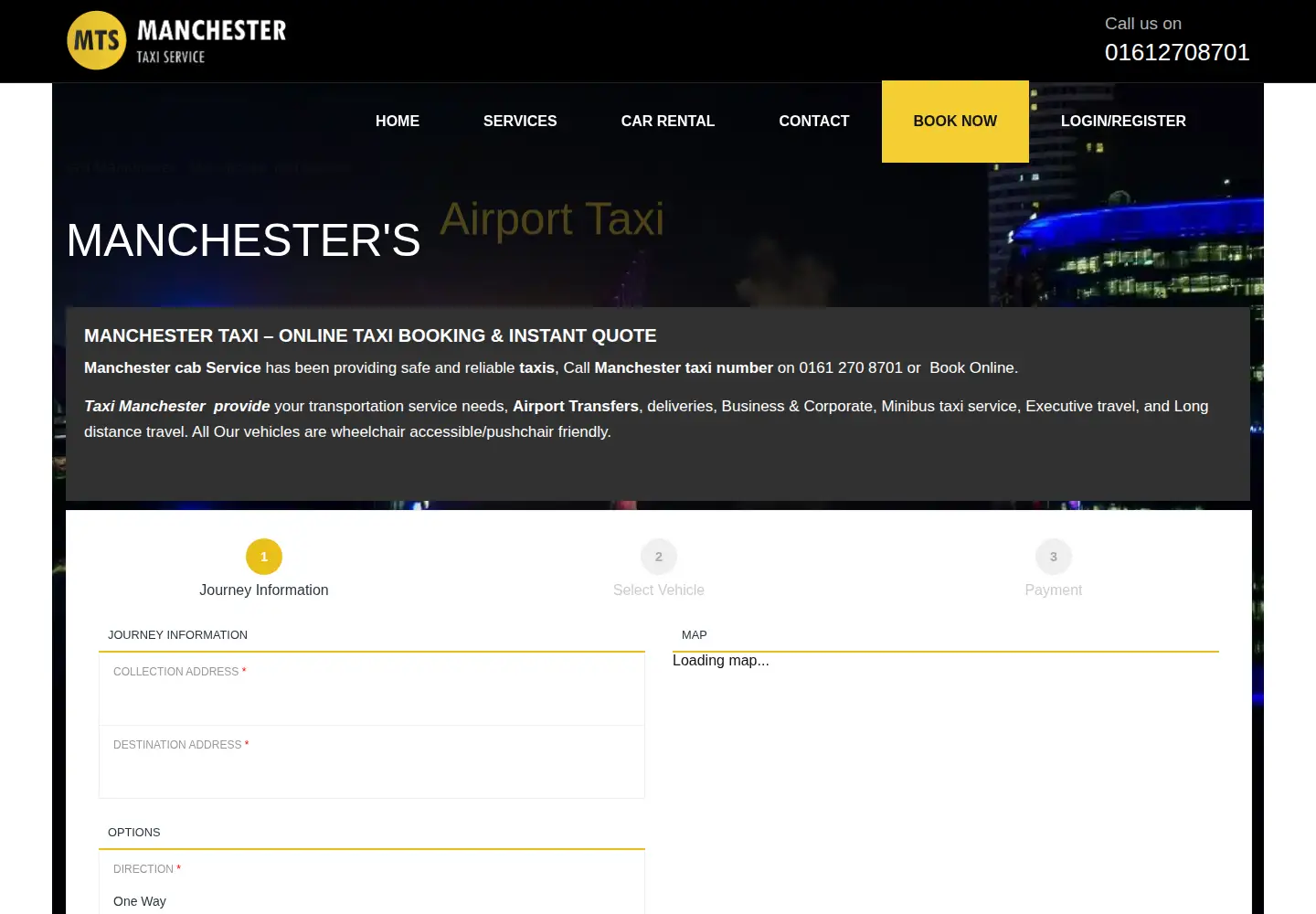
Task: Click the Journey Information step label
Action: click(x=264, y=590)
